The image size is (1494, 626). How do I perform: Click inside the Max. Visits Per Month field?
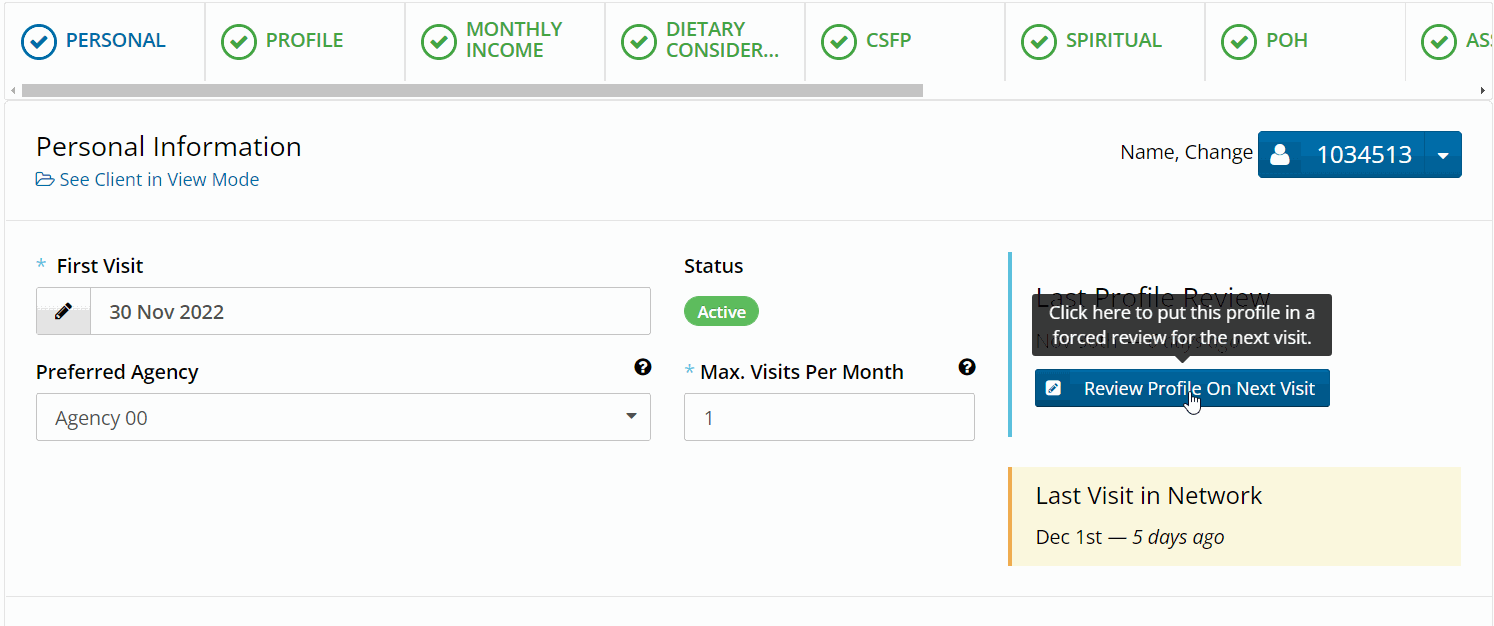pyautogui.click(x=828, y=417)
